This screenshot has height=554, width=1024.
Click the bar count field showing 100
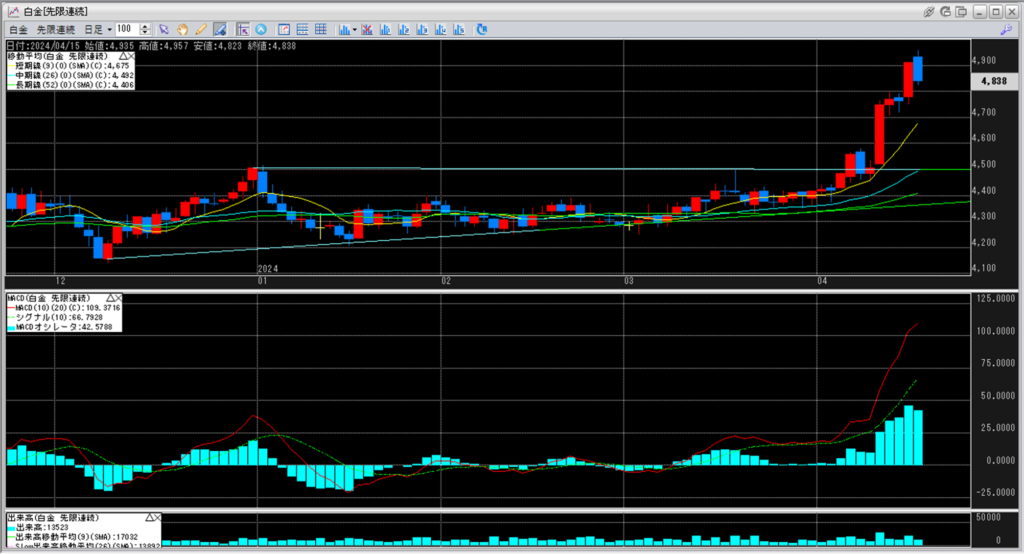click(127, 30)
